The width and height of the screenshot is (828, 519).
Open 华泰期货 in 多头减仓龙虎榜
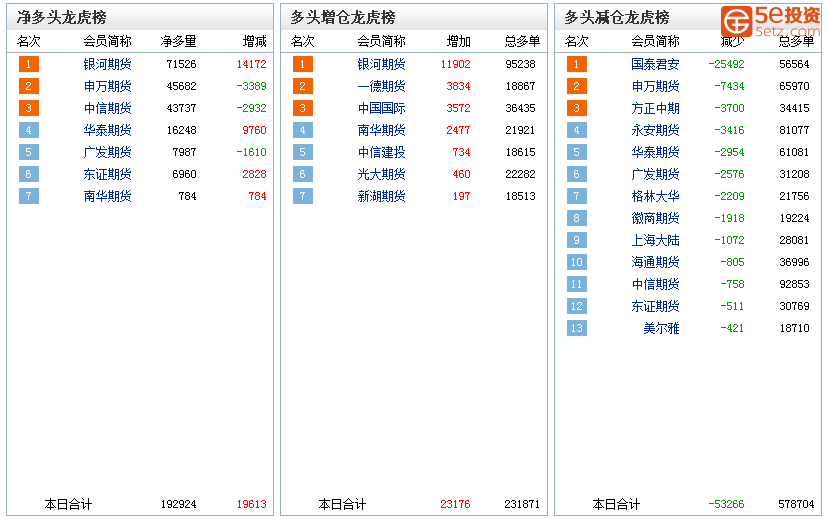click(x=655, y=152)
